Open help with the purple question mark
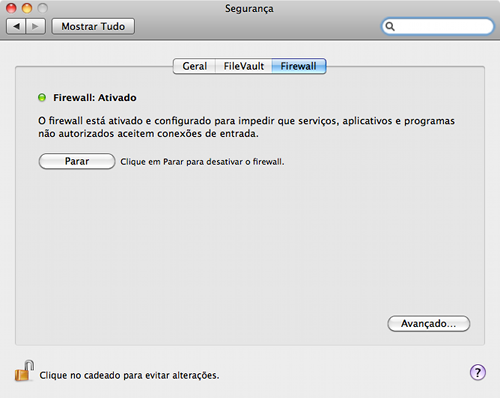This screenshot has height=398, width=500. coord(478,372)
